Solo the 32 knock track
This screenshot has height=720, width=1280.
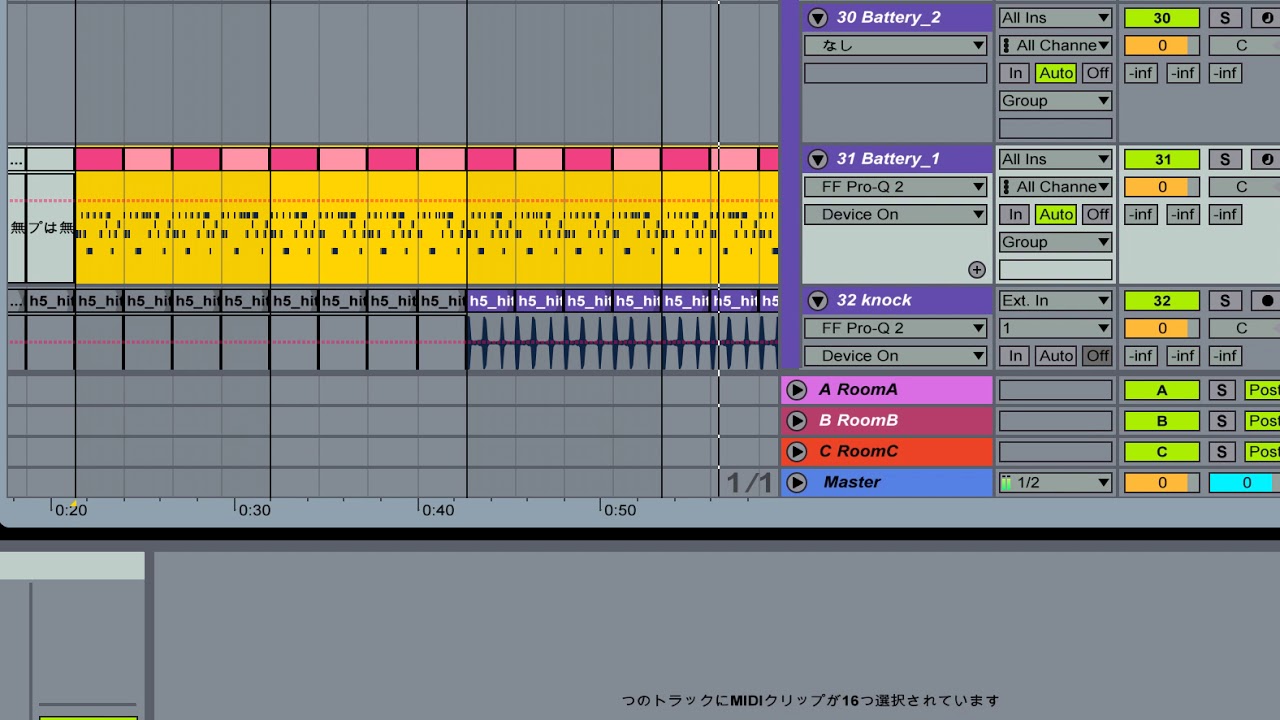click(x=1224, y=300)
